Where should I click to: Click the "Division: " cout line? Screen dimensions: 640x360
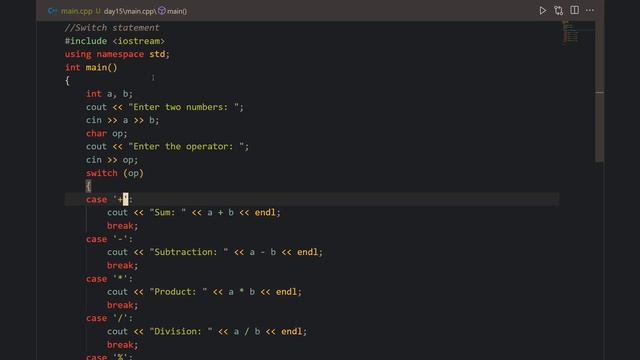pos(207,331)
